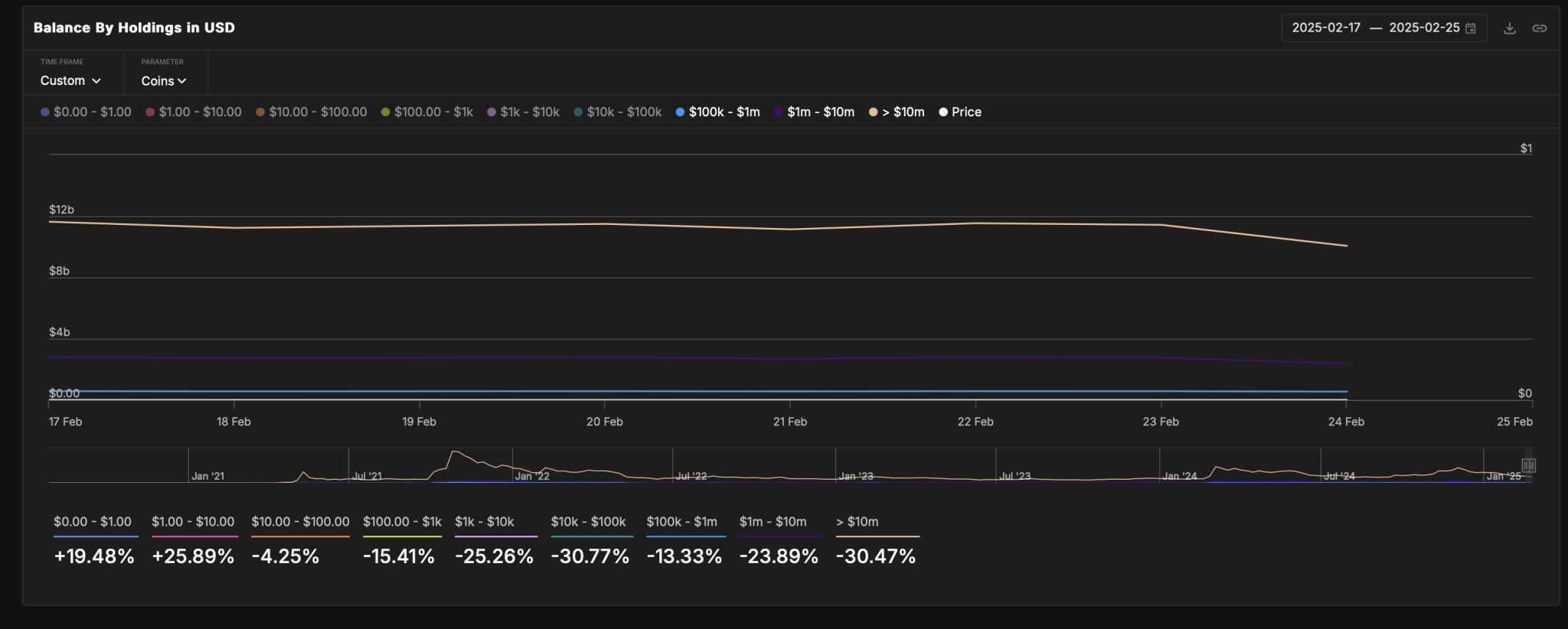Toggle the $100.00 - $1k legend series

tap(427, 112)
